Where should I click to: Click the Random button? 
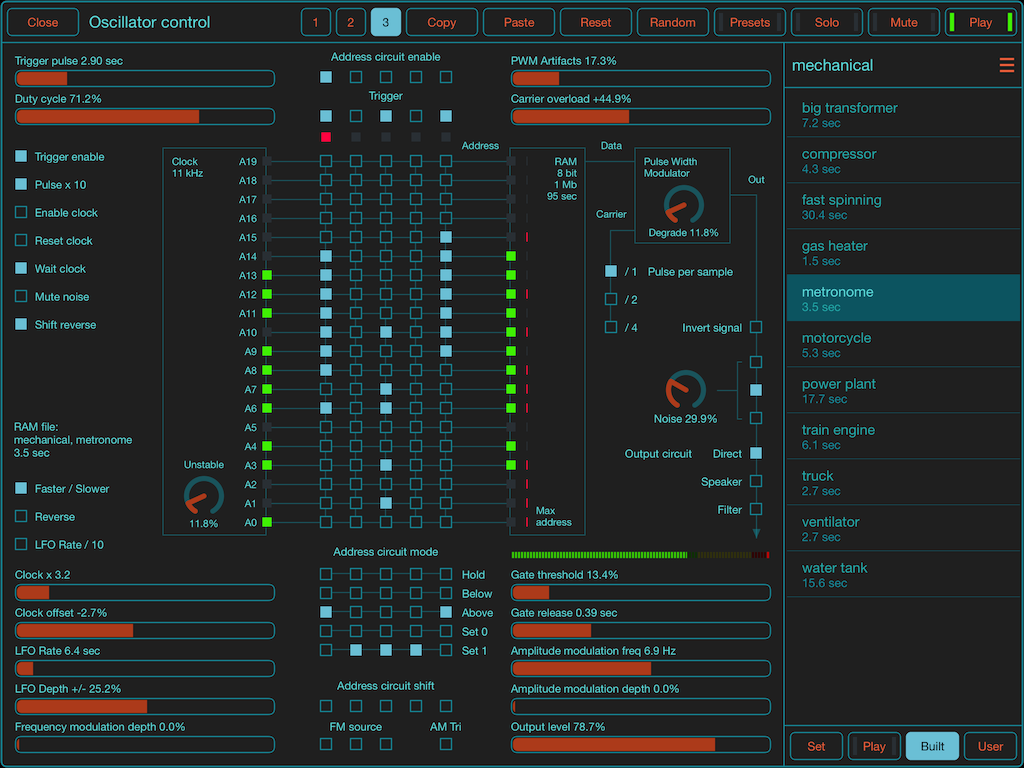click(672, 21)
